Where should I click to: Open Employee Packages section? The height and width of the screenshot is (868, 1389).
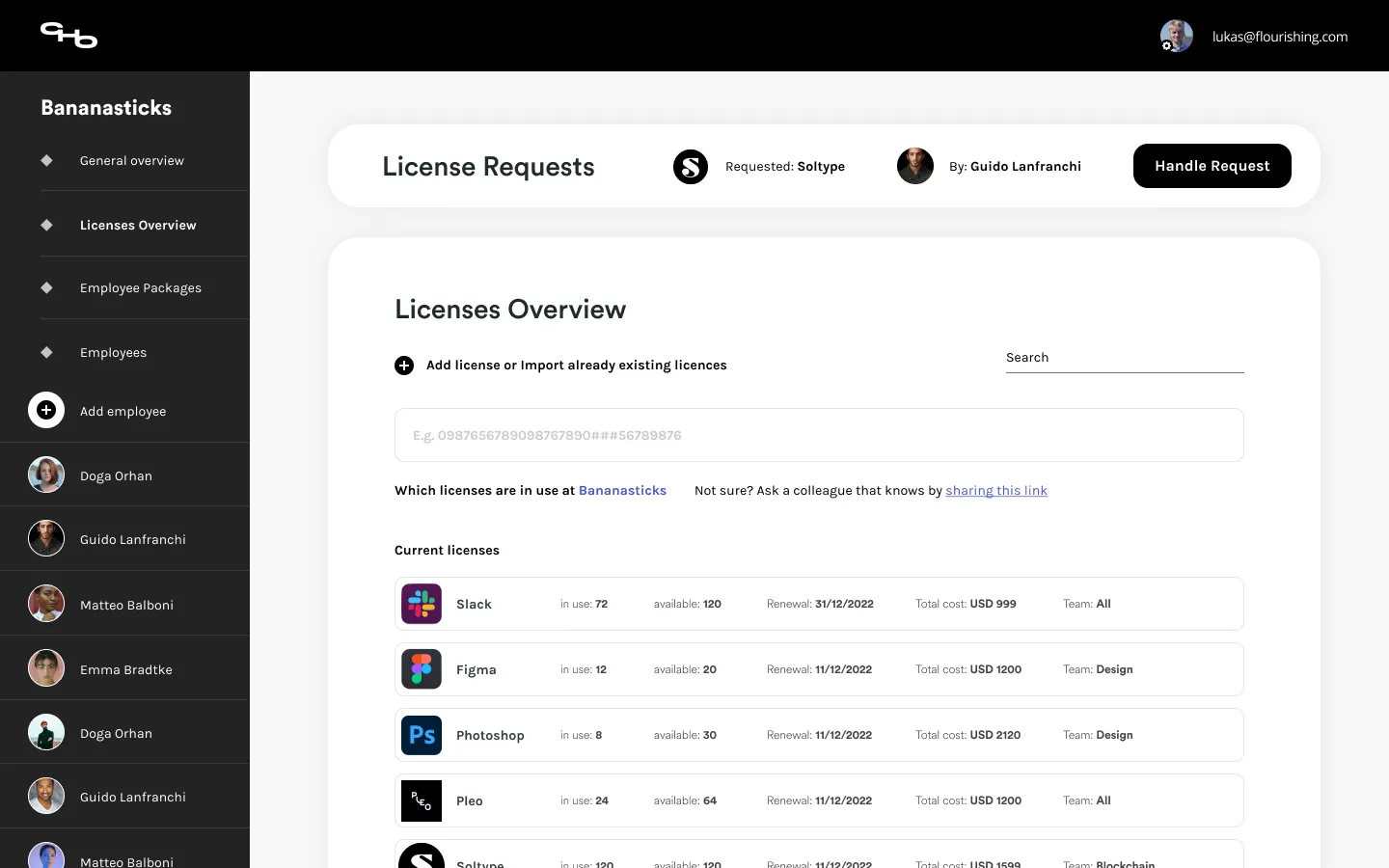tap(141, 288)
